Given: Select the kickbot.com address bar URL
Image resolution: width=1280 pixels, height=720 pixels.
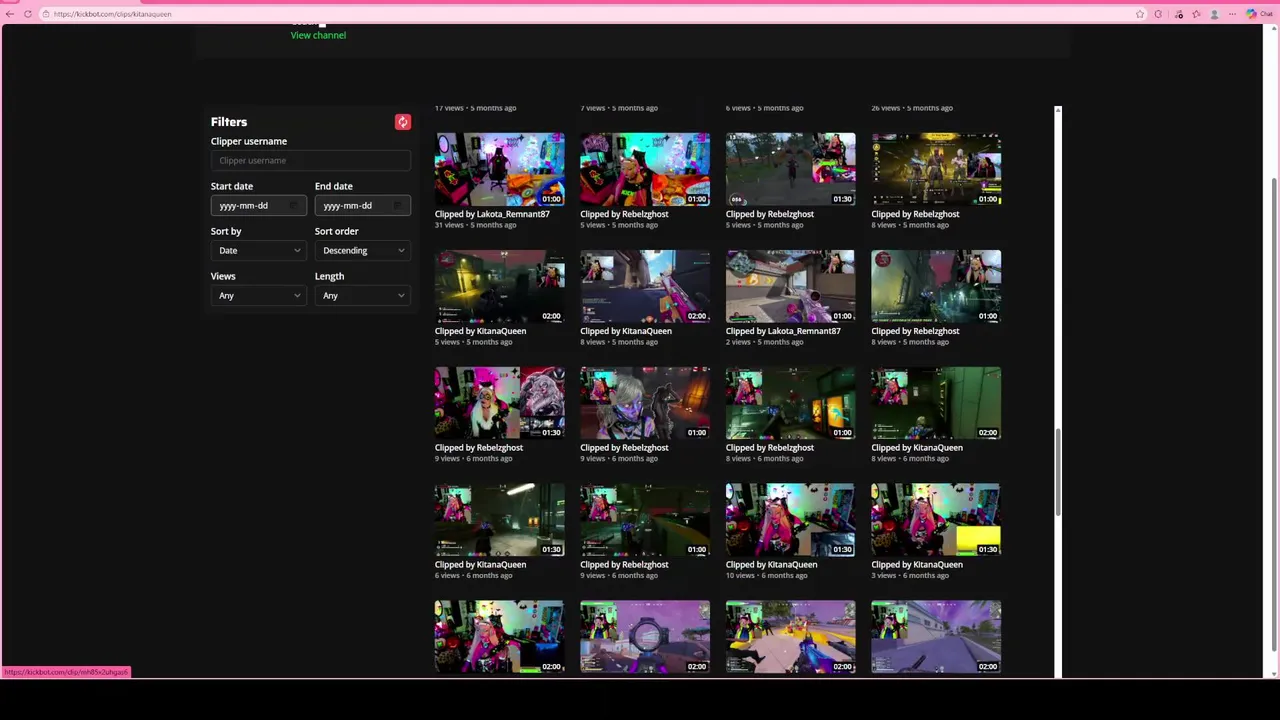Looking at the screenshot, I should pyautogui.click(x=112, y=14).
